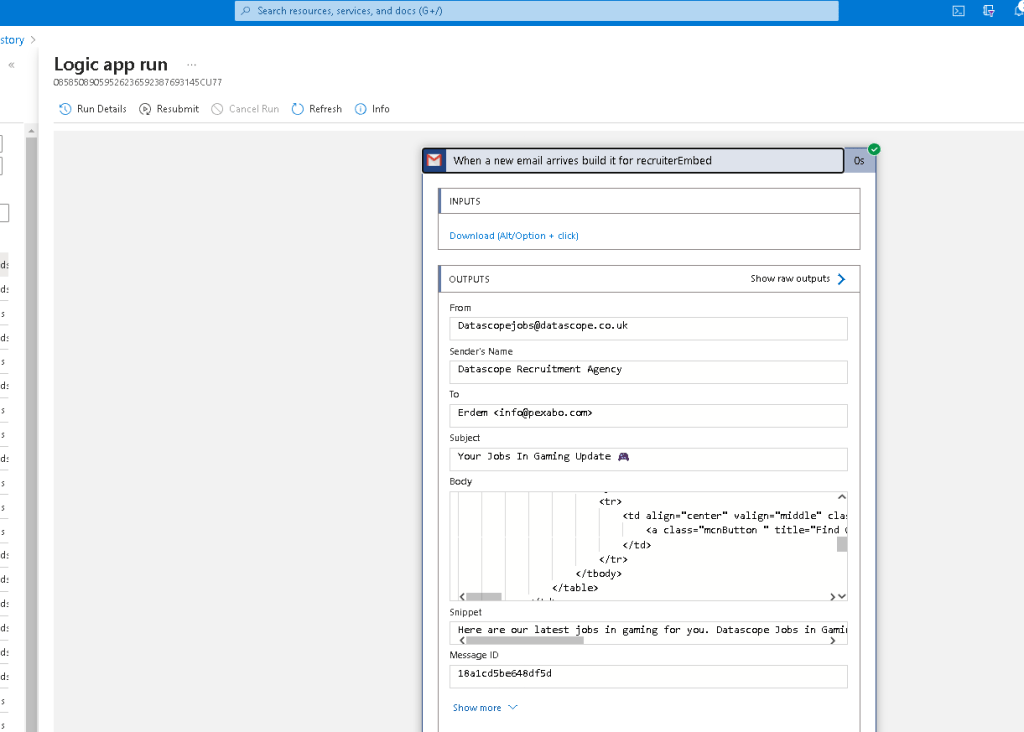The image size is (1024, 732).
Task: Click Cancel Run
Action: (245, 109)
